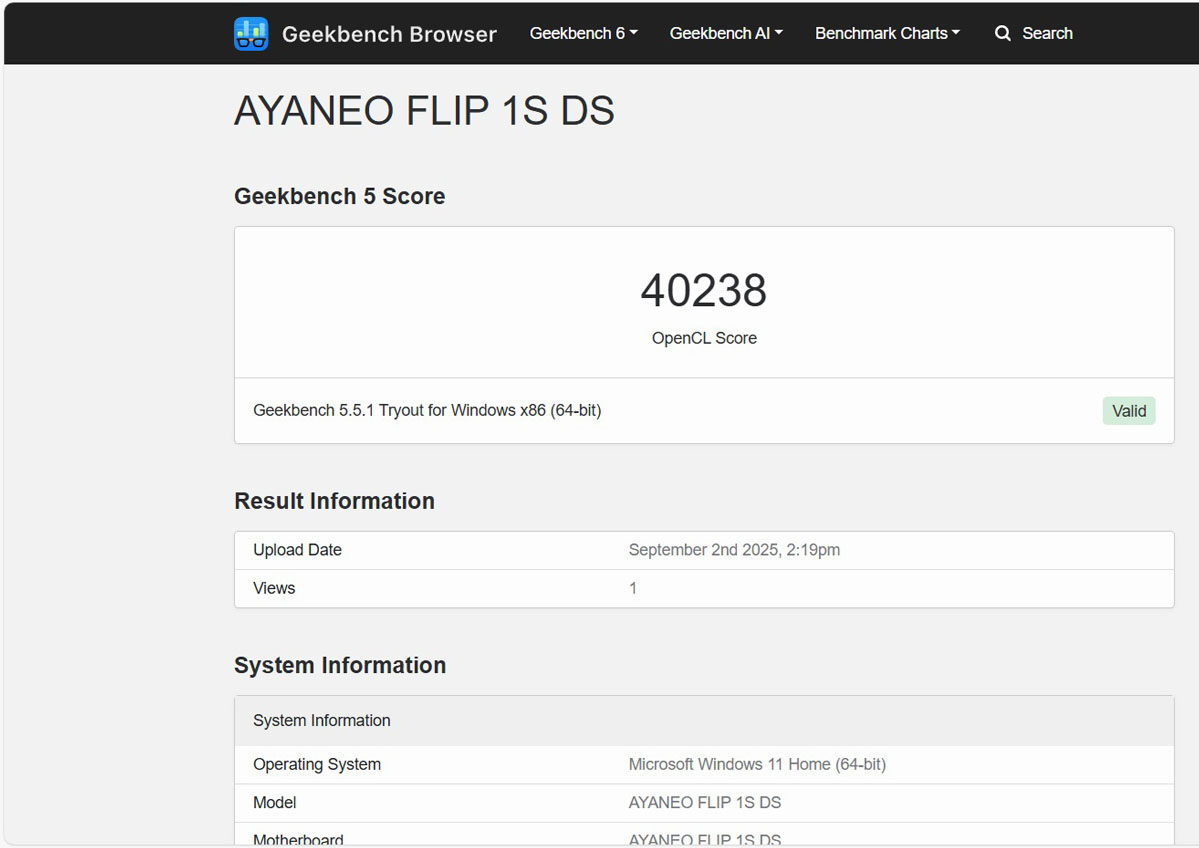Click the AYANEO FLIP 1S DS page title
This screenshot has height=848, width=1199.
point(424,111)
